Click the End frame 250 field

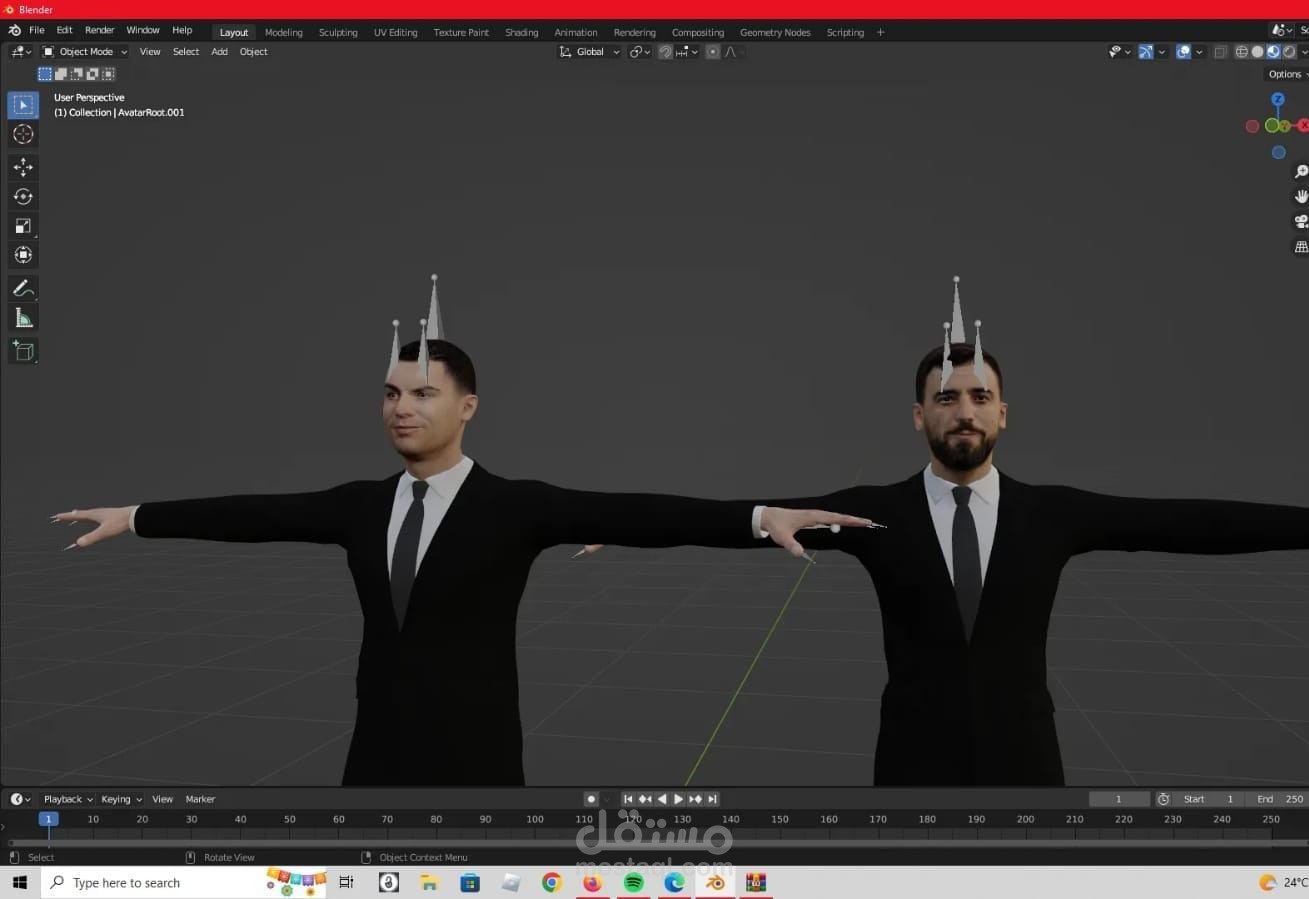click(x=1280, y=799)
